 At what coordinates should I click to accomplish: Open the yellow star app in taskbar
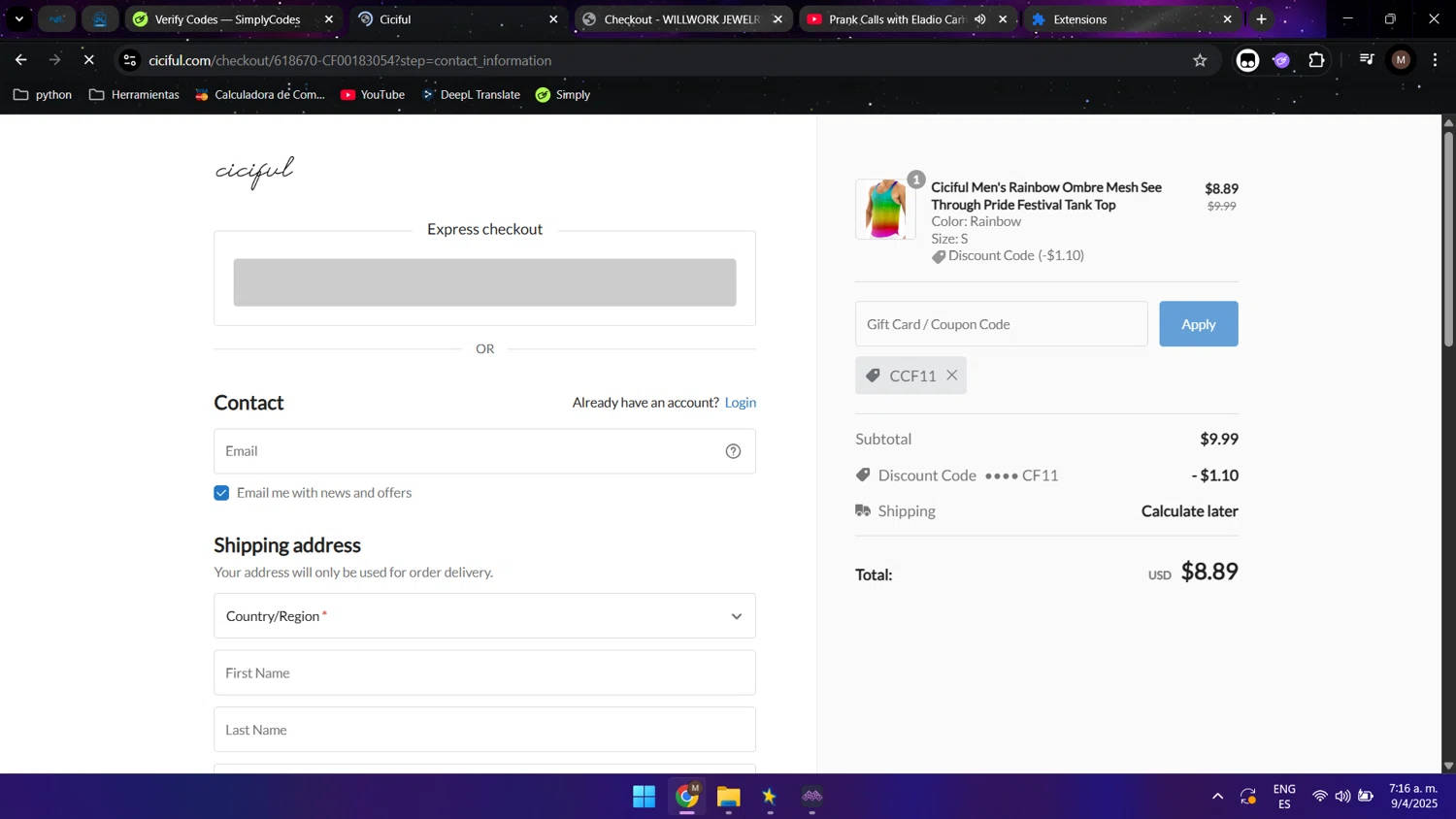coord(770,798)
